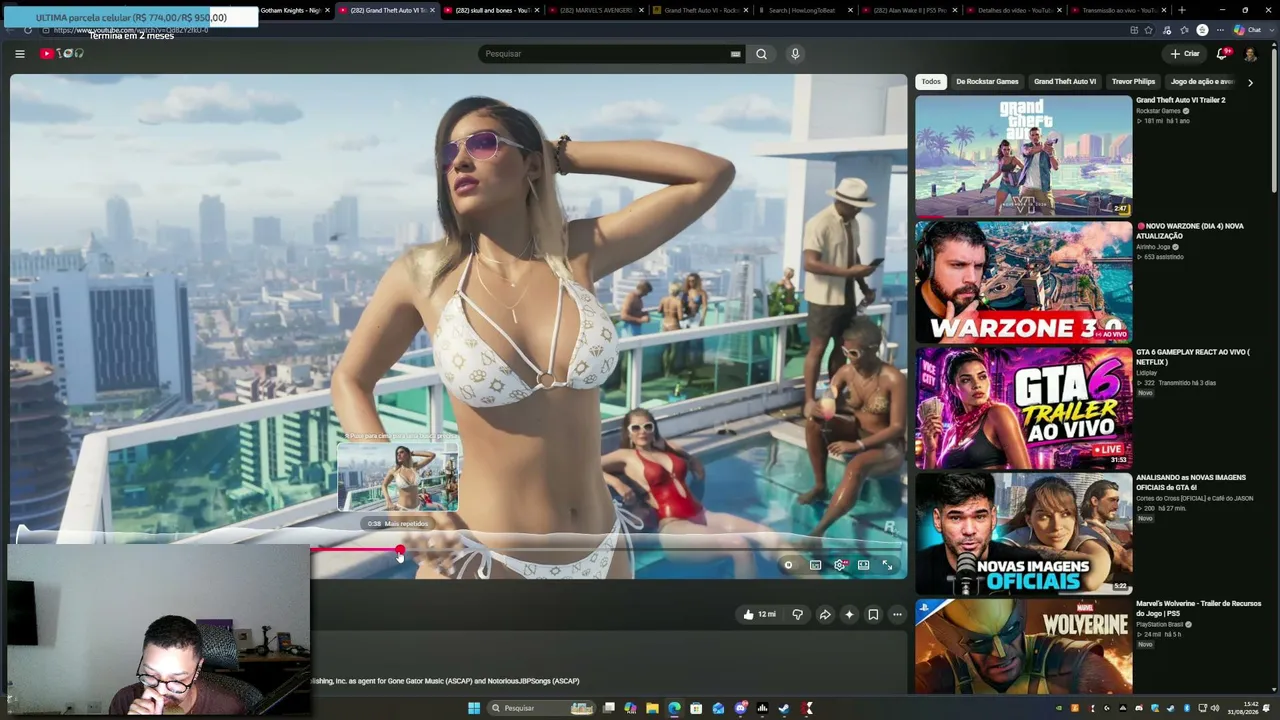This screenshot has height=720, width=1280.
Task: Start voice search with microphone
Action: [795, 54]
